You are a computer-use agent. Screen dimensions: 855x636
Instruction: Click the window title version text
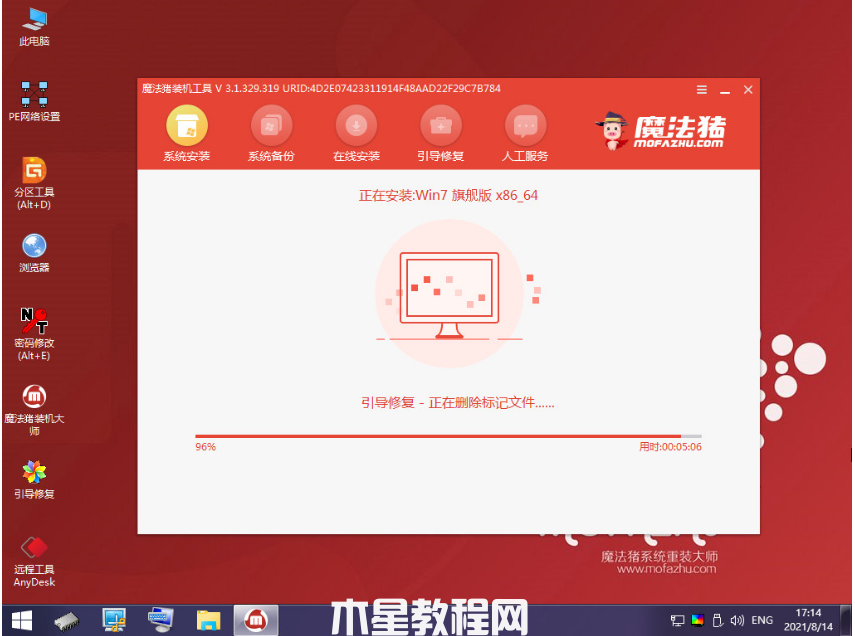[x=321, y=88]
